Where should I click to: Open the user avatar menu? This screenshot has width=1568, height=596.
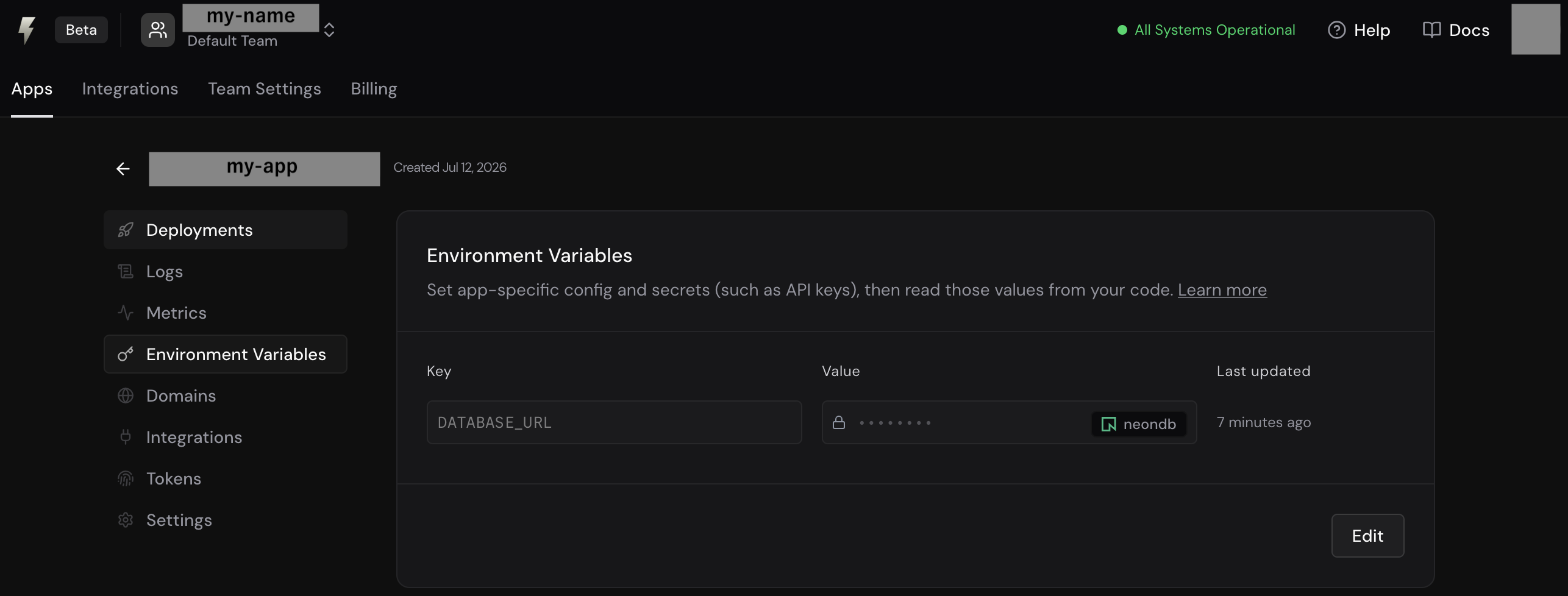pyautogui.click(x=1535, y=29)
